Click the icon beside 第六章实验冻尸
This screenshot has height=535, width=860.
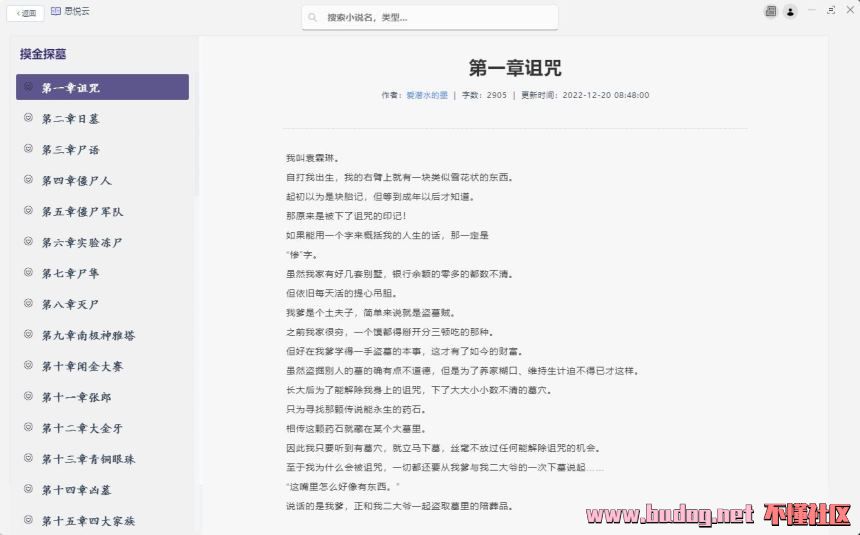[x=29, y=241]
